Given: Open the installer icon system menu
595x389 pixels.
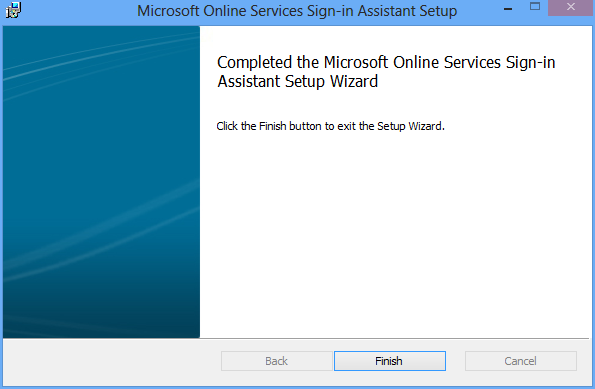Looking at the screenshot, I should 13,10.
